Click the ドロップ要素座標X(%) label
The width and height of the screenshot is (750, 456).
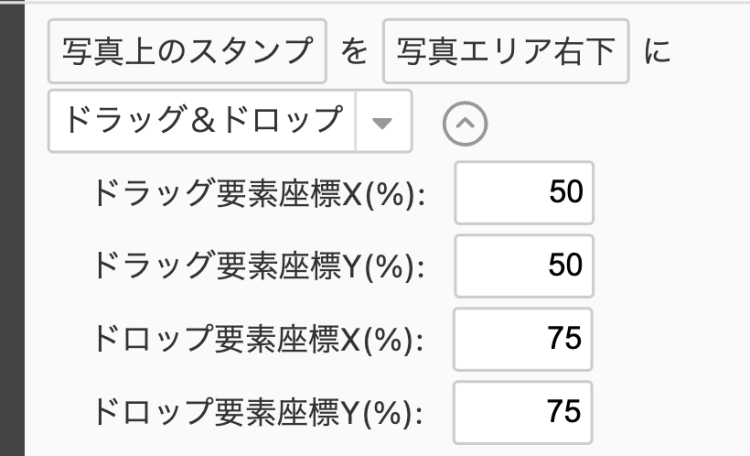[259, 339]
